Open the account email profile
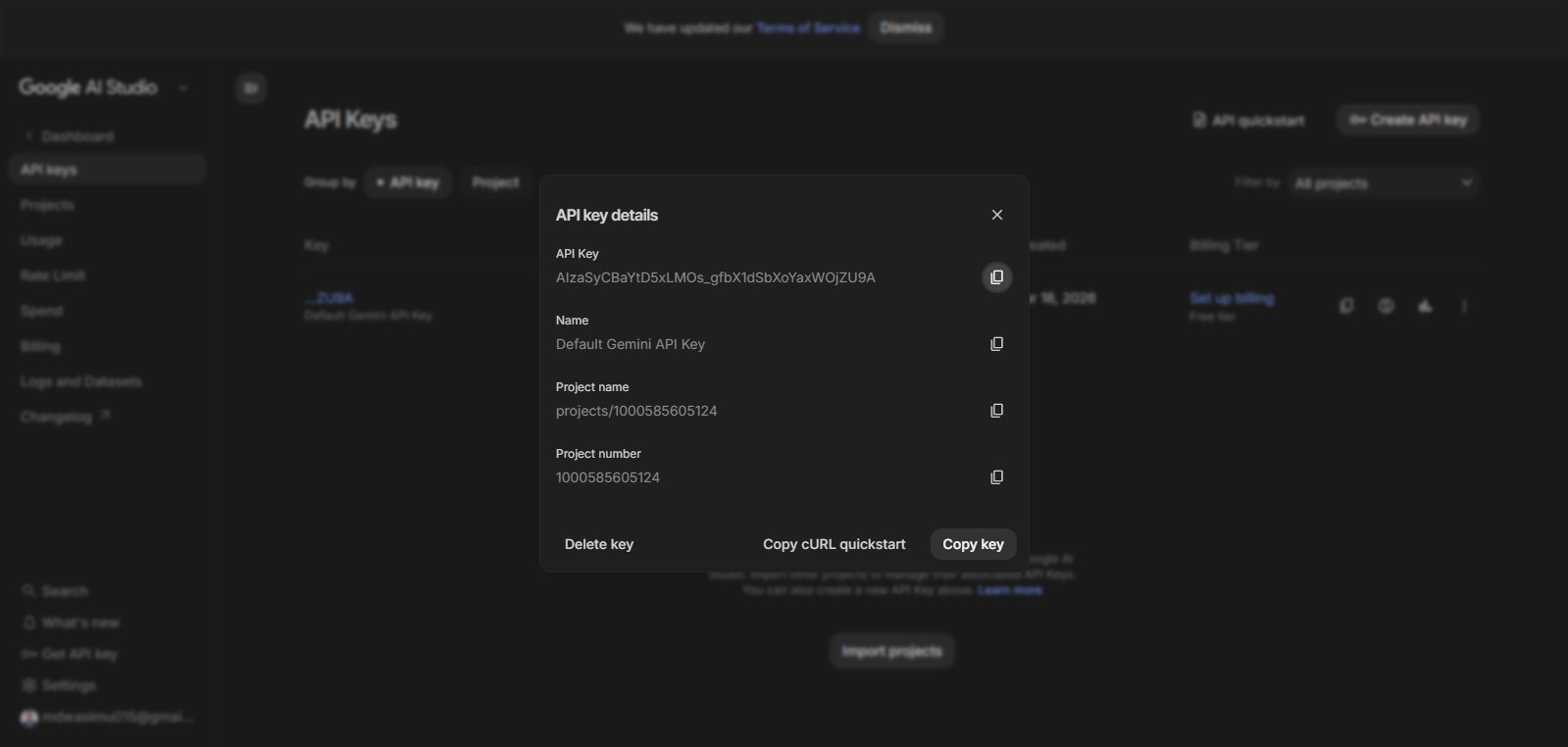This screenshot has height=747, width=1568. pos(107,718)
